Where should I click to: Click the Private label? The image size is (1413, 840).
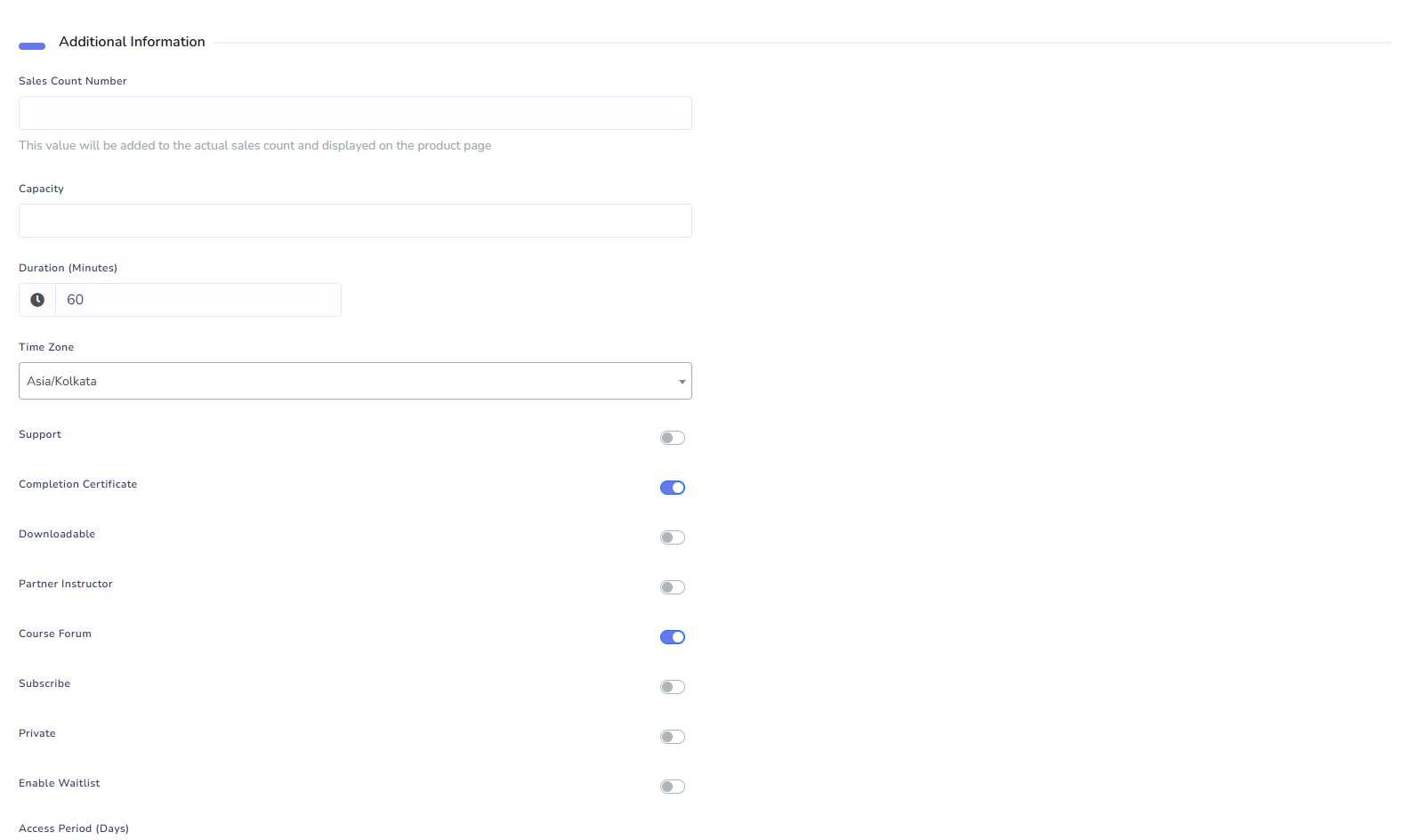click(x=37, y=733)
